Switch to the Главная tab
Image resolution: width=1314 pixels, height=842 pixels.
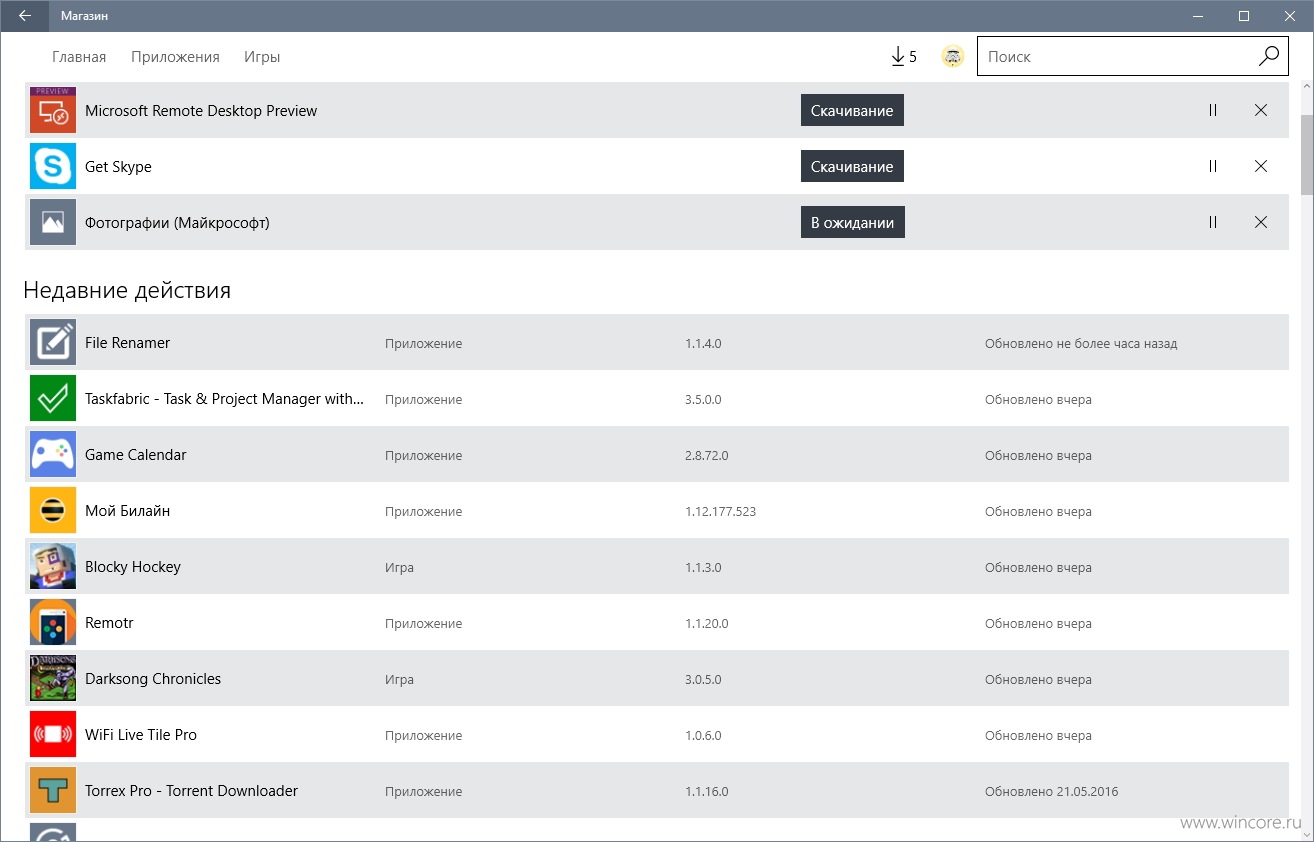click(x=79, y=57)
